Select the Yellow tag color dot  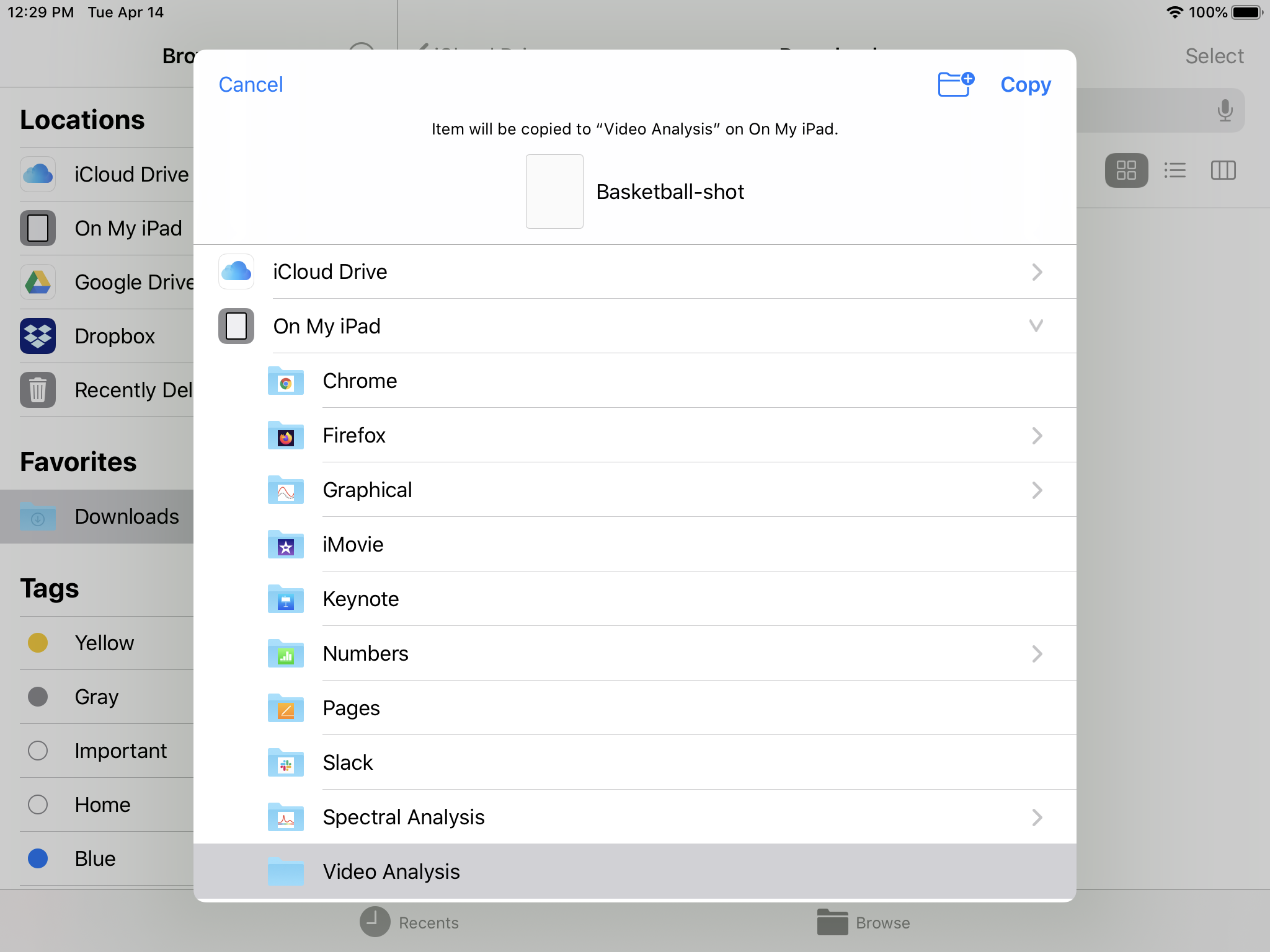(38, 643)
